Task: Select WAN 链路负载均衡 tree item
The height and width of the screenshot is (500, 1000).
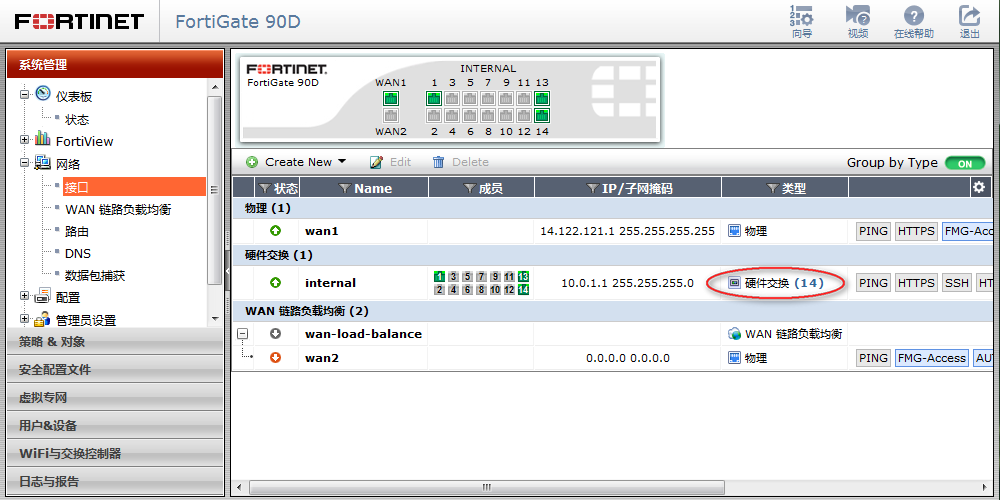Action: [x=118, y=209]
